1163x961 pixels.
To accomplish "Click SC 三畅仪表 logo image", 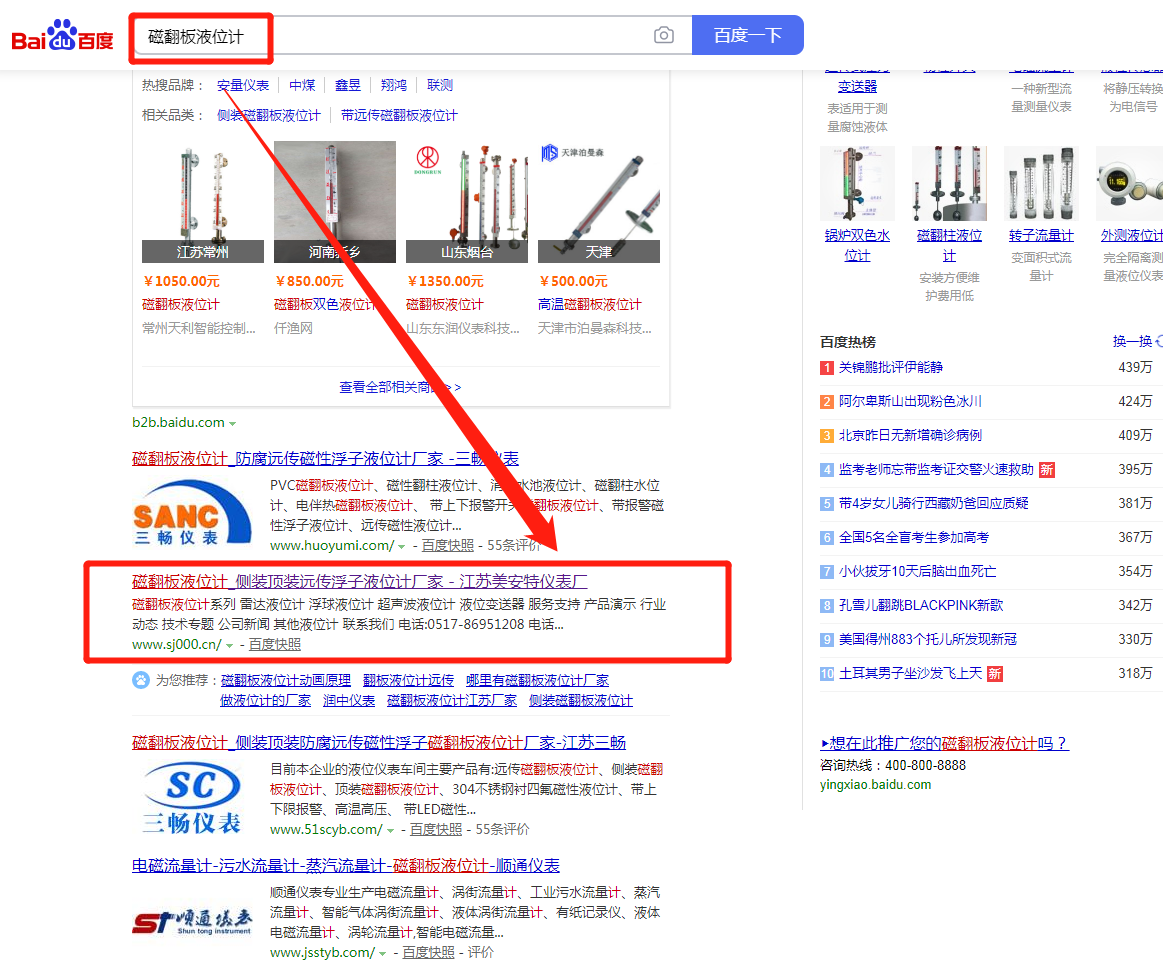I will coord(192,799).
